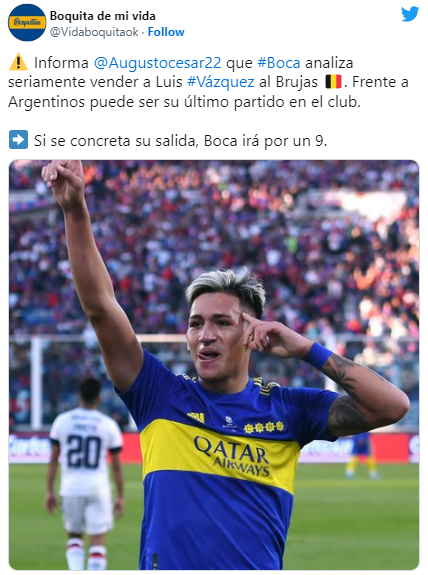Click the Qatar Airways logo on the jersey
The height and width of the screenshot is (575, 428).
(x=232, y=456)
